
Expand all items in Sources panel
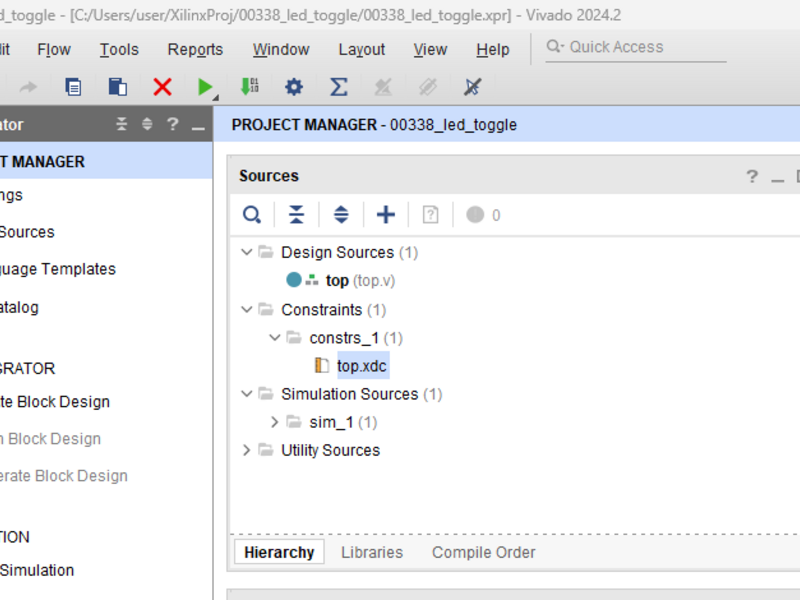point(341,215)
